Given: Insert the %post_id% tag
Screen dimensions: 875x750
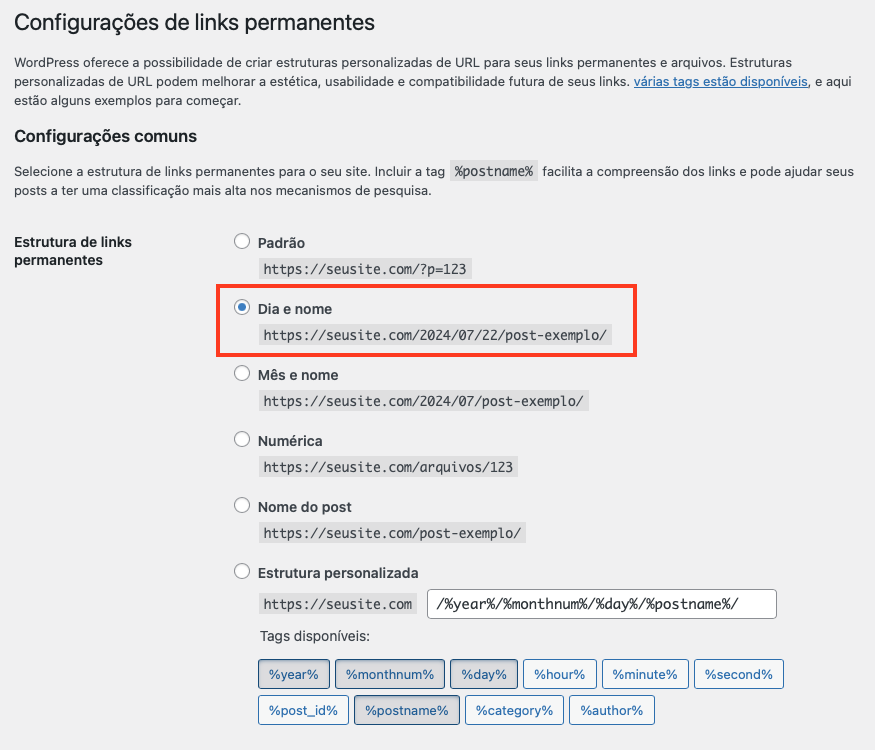Looking at the screenshot, I should tap(303, 710).
